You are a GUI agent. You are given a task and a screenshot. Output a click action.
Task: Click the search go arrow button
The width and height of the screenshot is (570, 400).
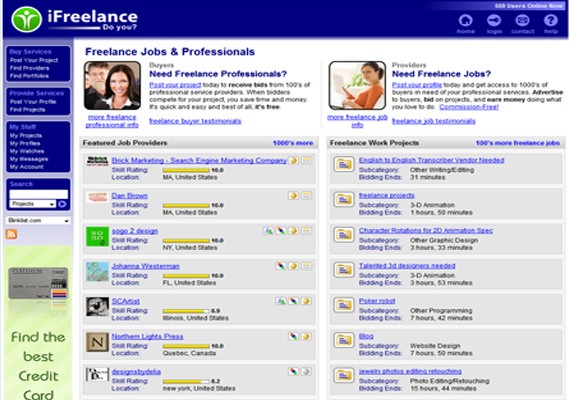point(62,204)
